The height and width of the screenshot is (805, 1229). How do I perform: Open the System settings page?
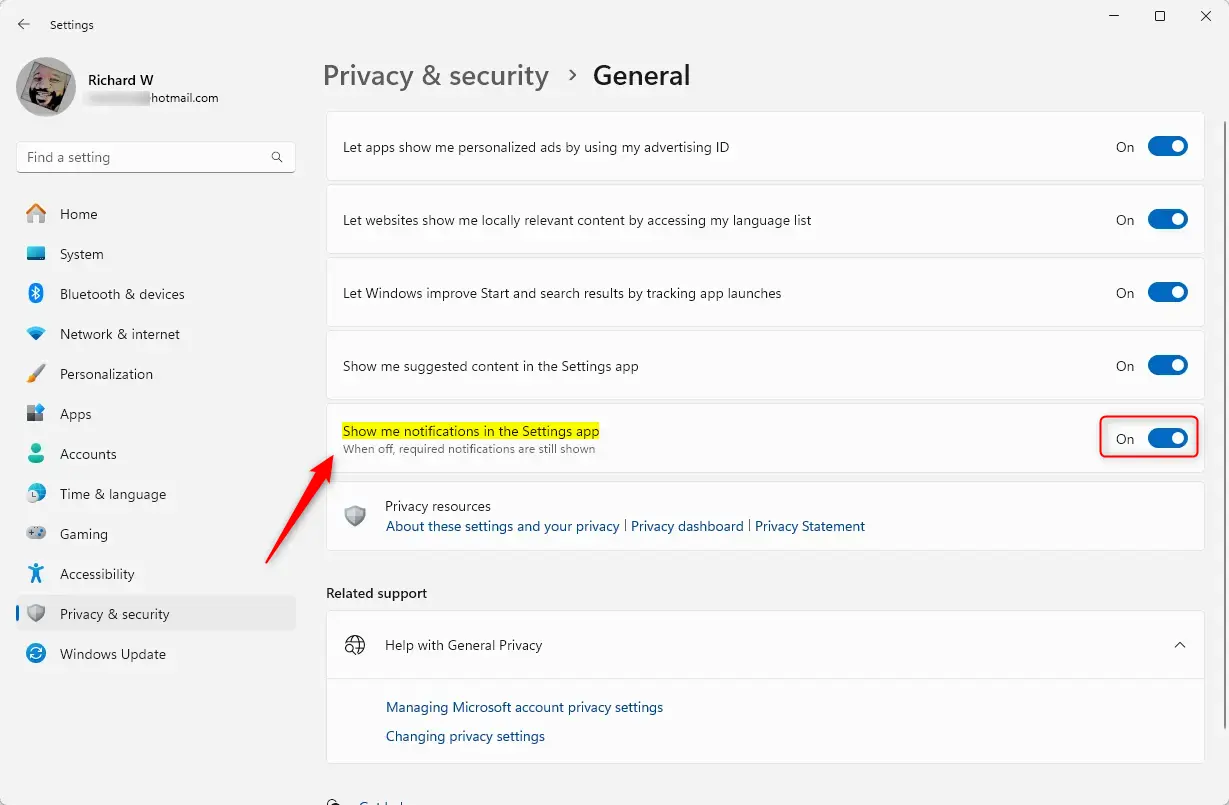pos(81,254)
